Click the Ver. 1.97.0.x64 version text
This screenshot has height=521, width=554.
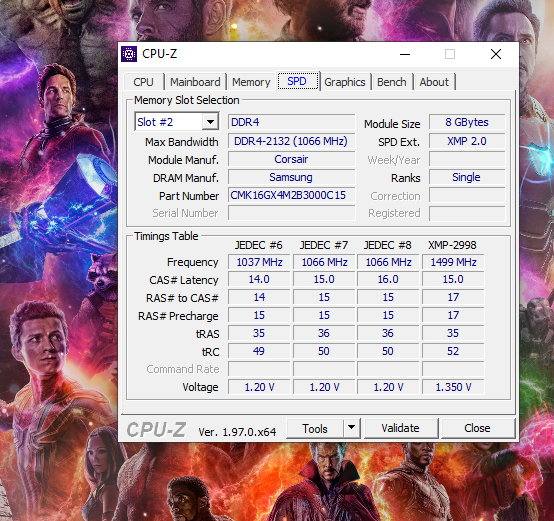(237, 432)
